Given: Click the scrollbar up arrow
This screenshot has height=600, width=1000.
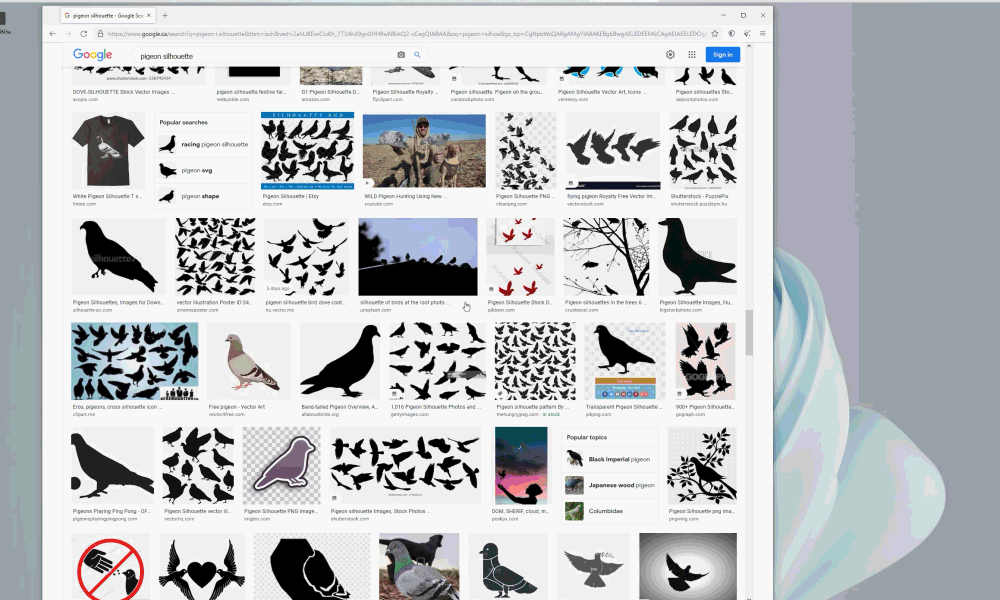Looking at the screenshot, I should click(749, 46).
